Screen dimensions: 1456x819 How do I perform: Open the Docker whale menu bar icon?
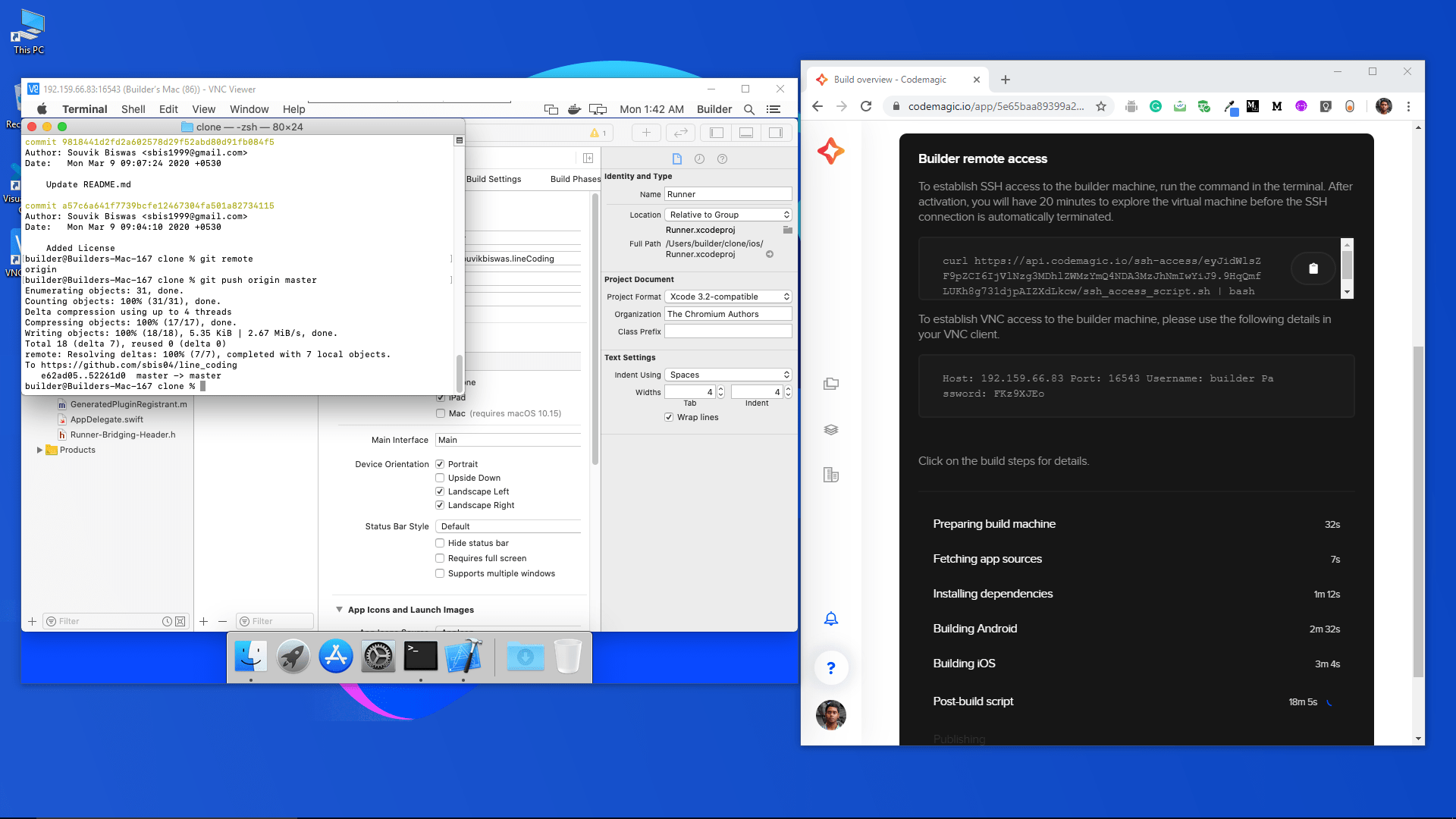(x=575, y=109)
